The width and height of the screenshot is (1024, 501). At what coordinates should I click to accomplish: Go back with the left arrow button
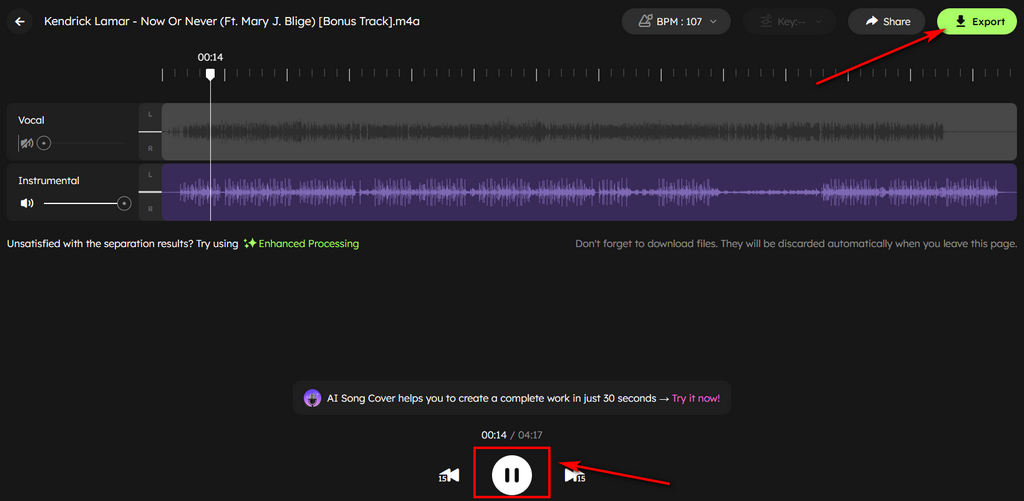20,22
